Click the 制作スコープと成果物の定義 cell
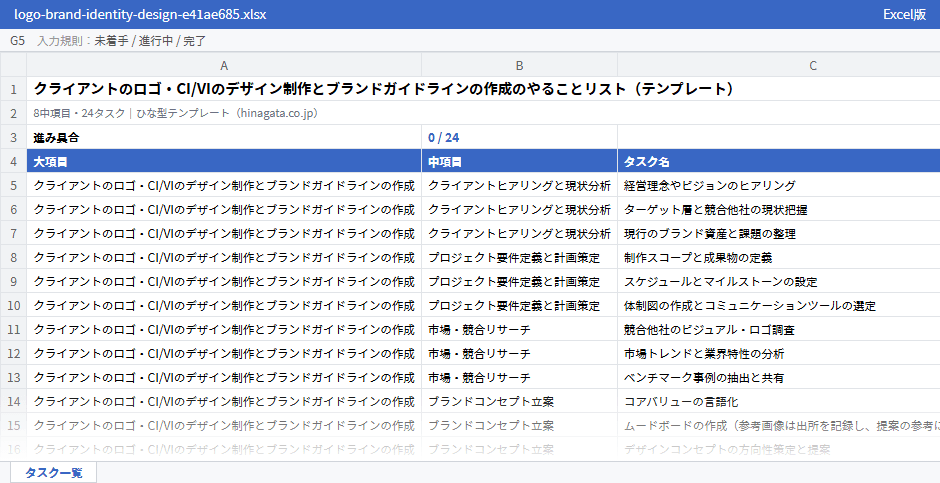The image size is (940, 483). pyautogui.click(x=779, y=258)
